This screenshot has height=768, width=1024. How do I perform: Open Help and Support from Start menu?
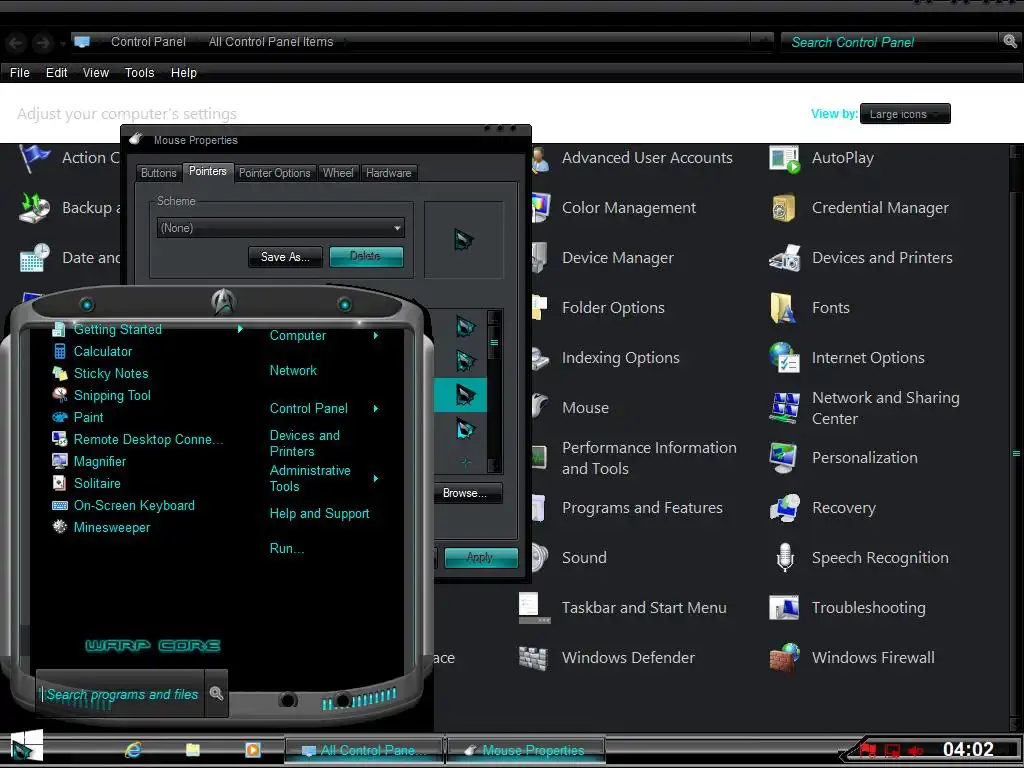pos(319,514)
